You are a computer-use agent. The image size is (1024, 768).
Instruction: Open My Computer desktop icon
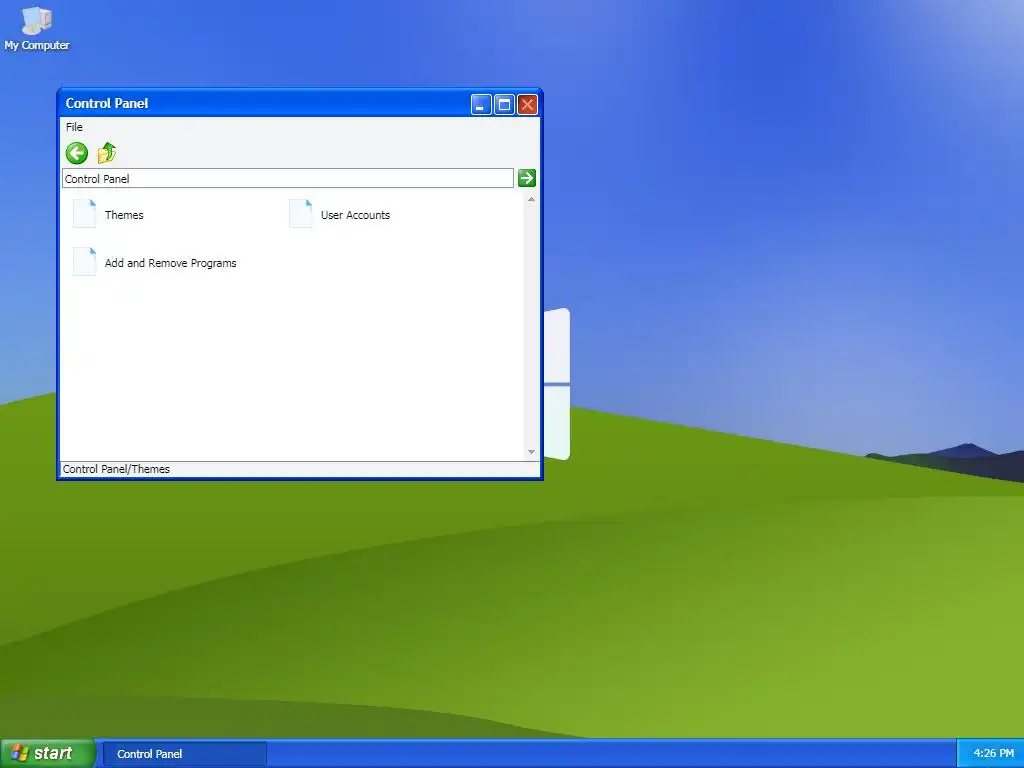37,27
